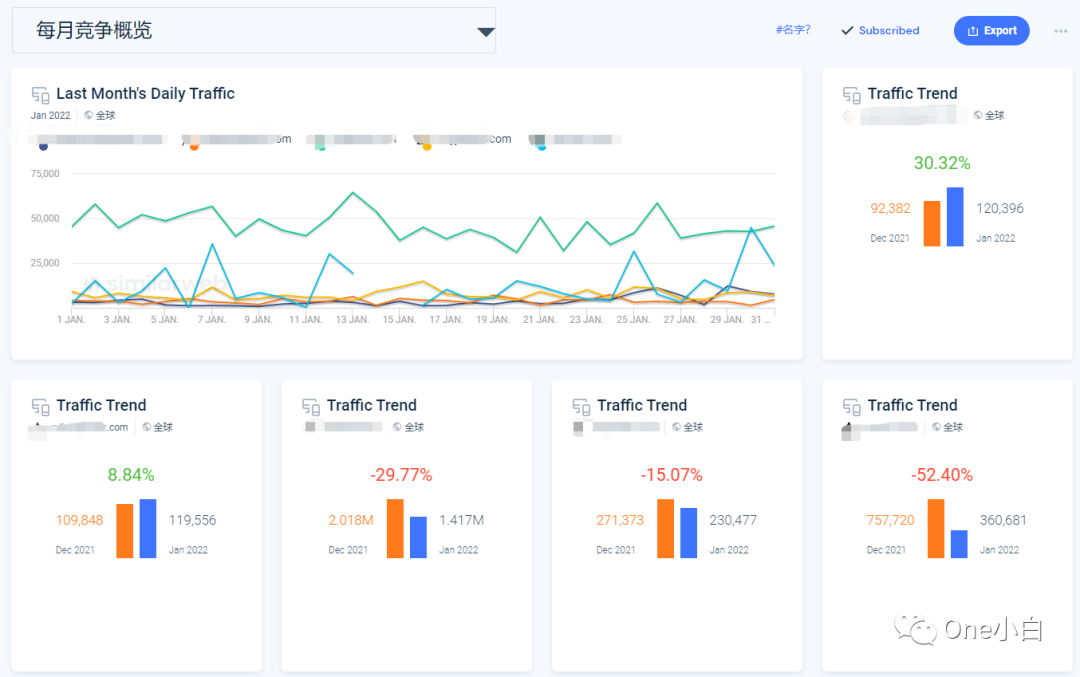
Task: Click the upload icon inside the Export button
Action: pos(975,30)
